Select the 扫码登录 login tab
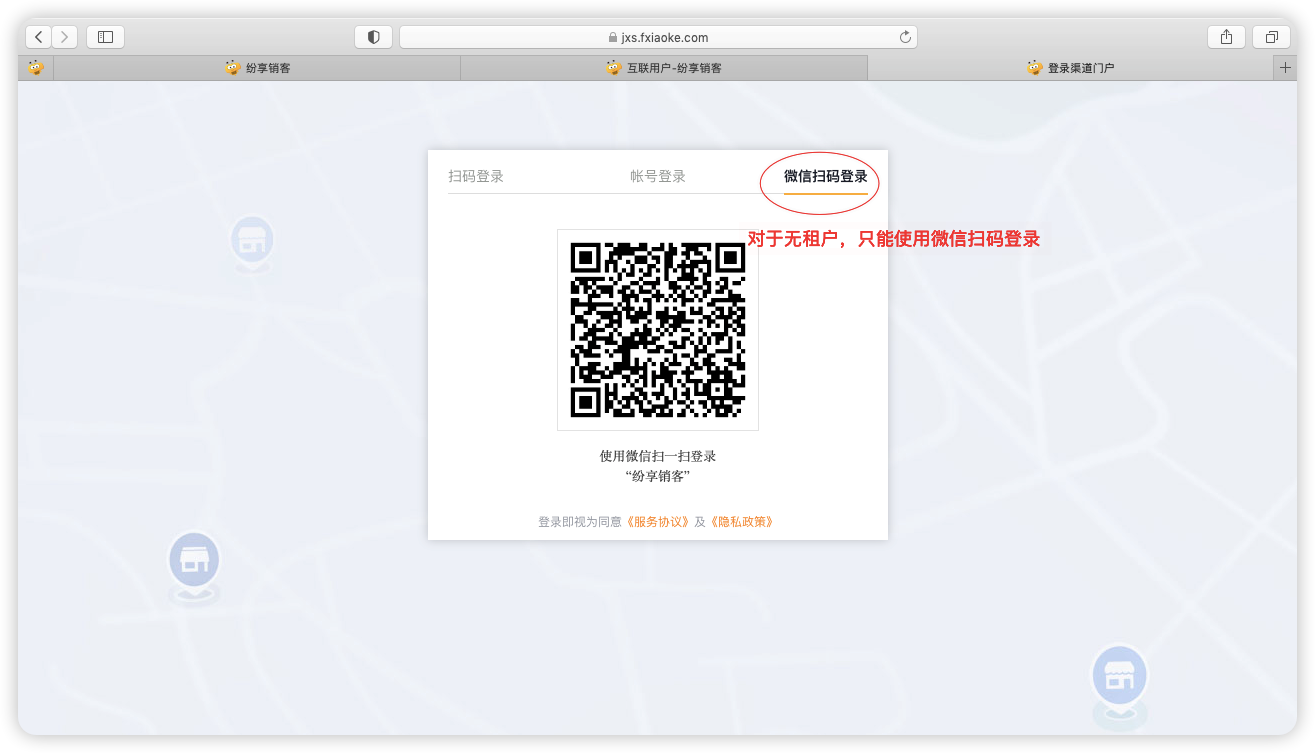The width and height of the screenshot is (1315, 753). pos(476,177)
